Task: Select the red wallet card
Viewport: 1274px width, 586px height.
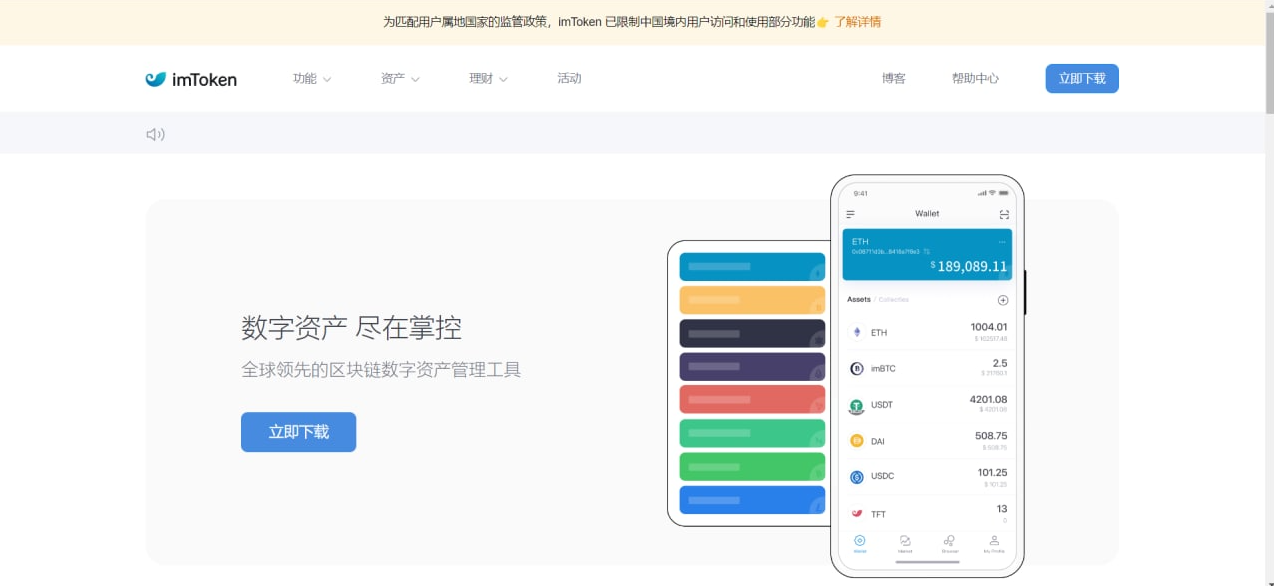Action: coord(752,399)
